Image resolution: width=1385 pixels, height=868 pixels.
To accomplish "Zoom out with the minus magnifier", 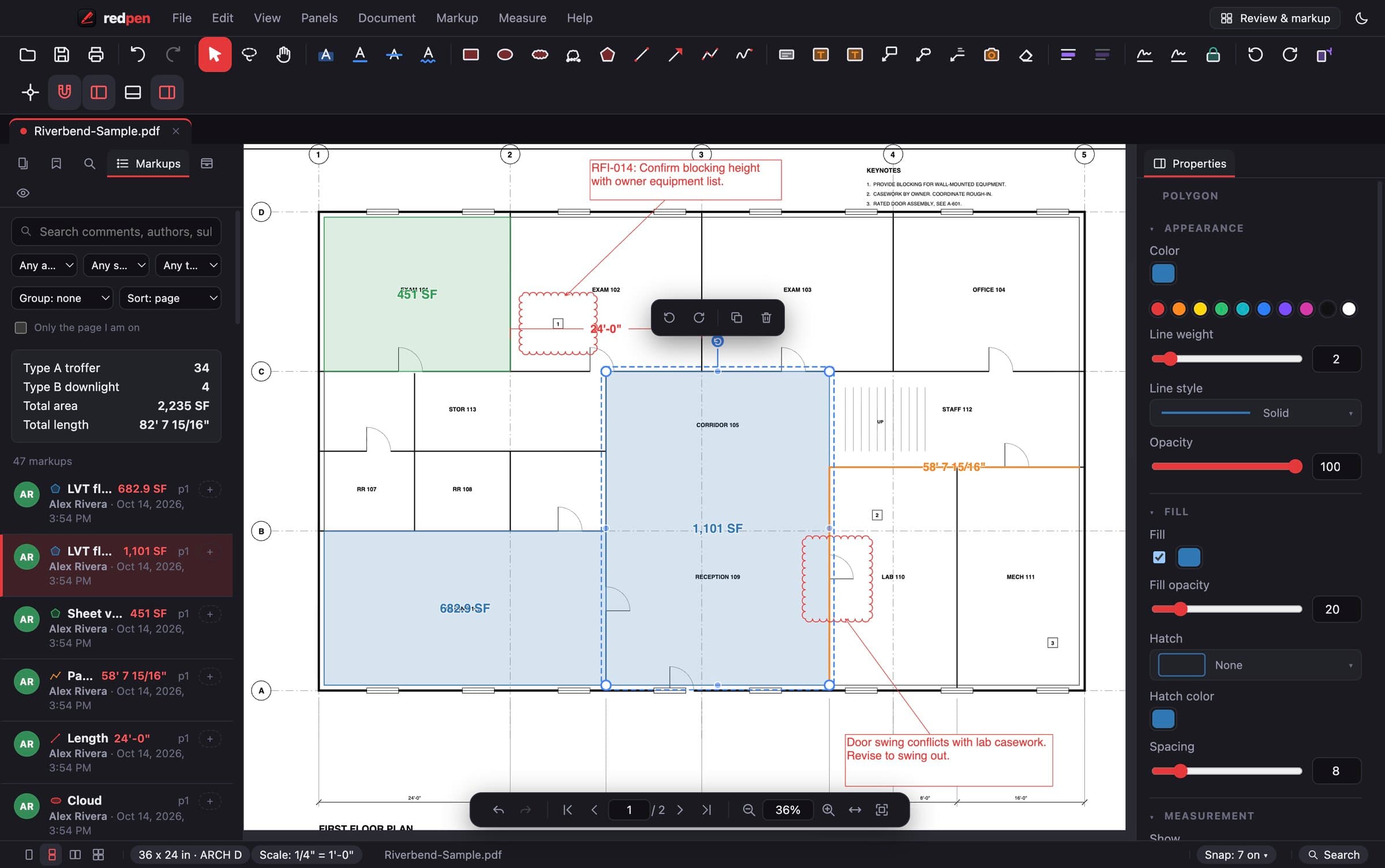I will pyautogui.click(x=748, y=810).
